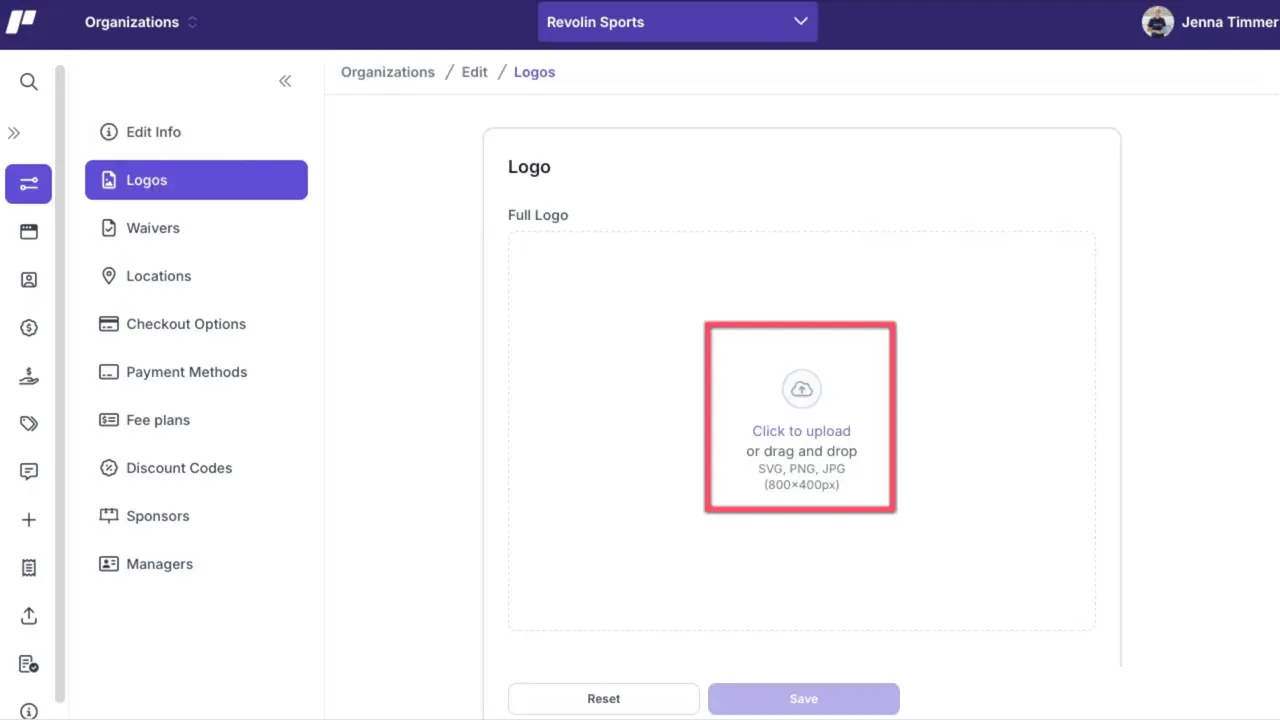Image resolution: width=1280 pixels, height=720 pixels.
Task: Expand the Organizations menu chevron
Action: (x=192, y=22)
